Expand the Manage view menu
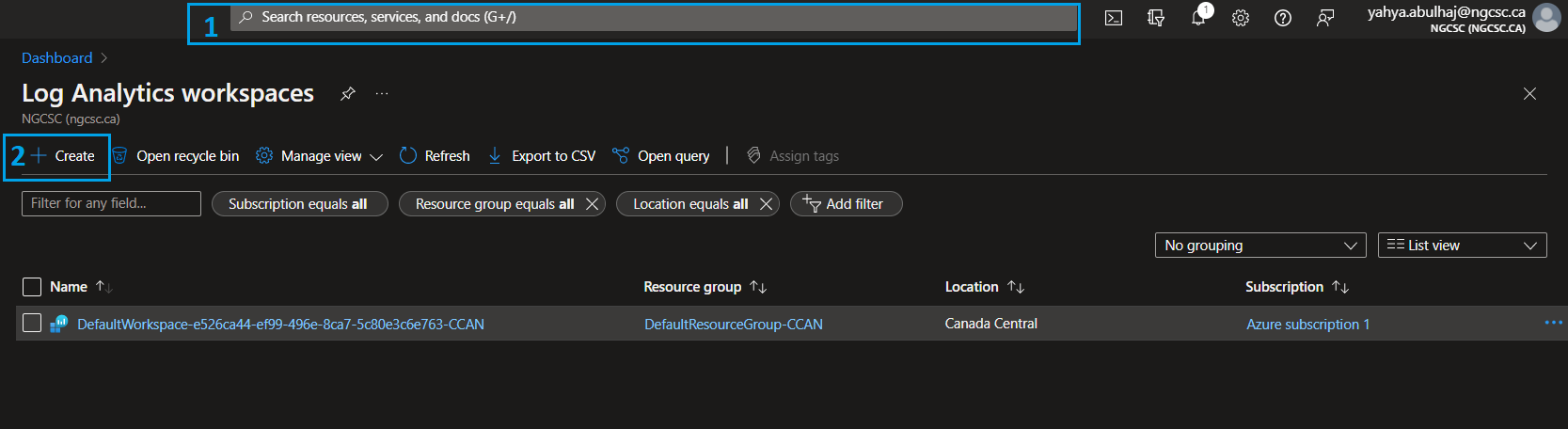Image resolution: width=1568 pixels, height=429 pixels. (320, 156)
